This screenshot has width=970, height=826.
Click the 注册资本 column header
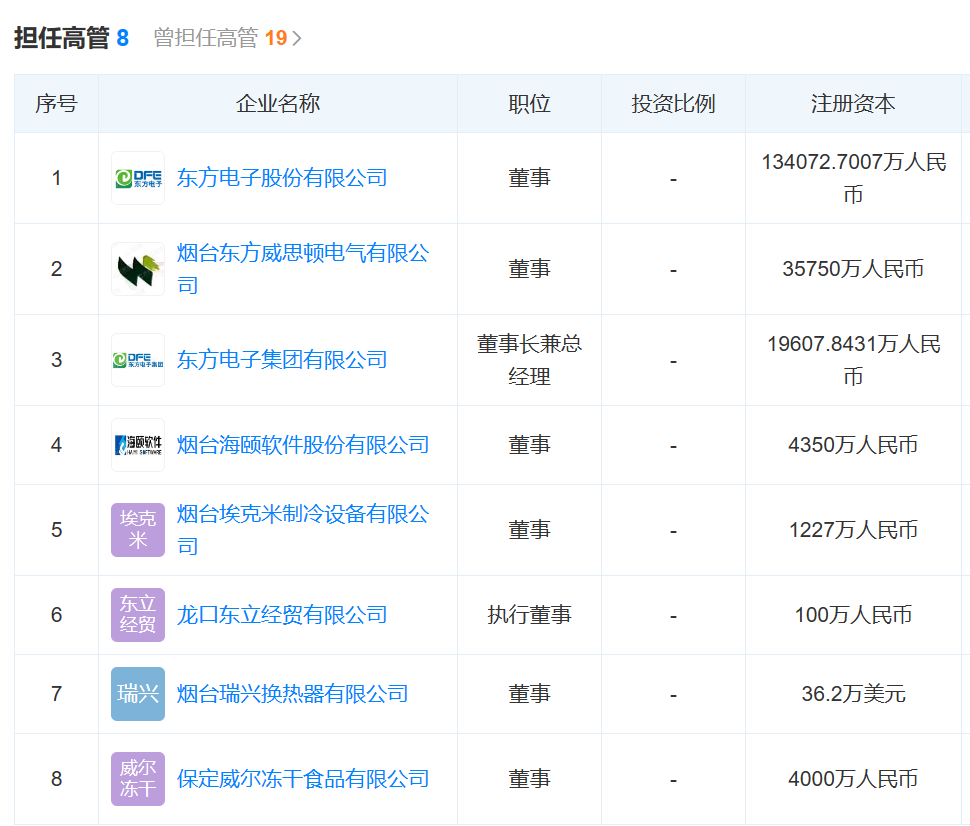[x=853, y=103]
